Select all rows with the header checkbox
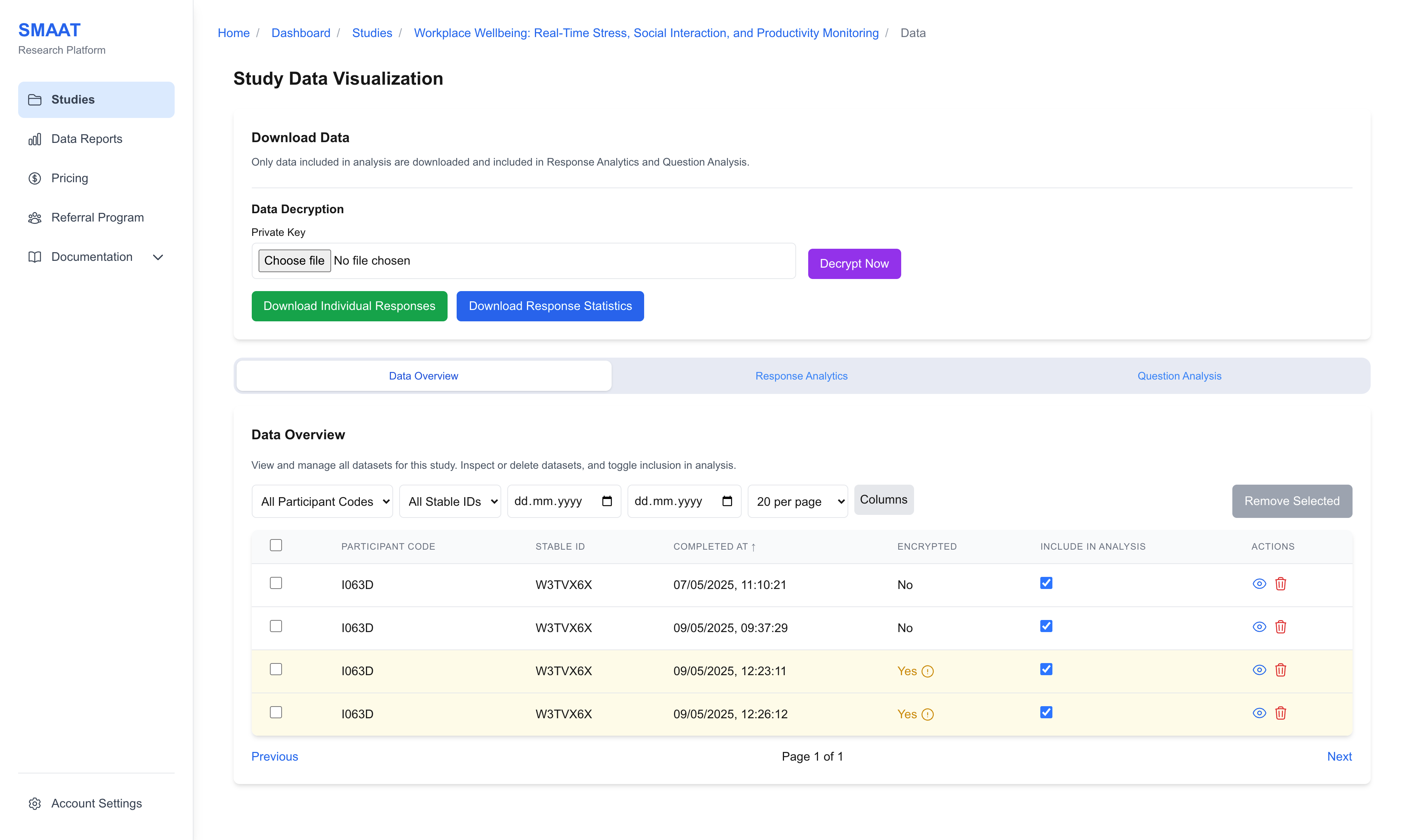 tap(276, 545)
